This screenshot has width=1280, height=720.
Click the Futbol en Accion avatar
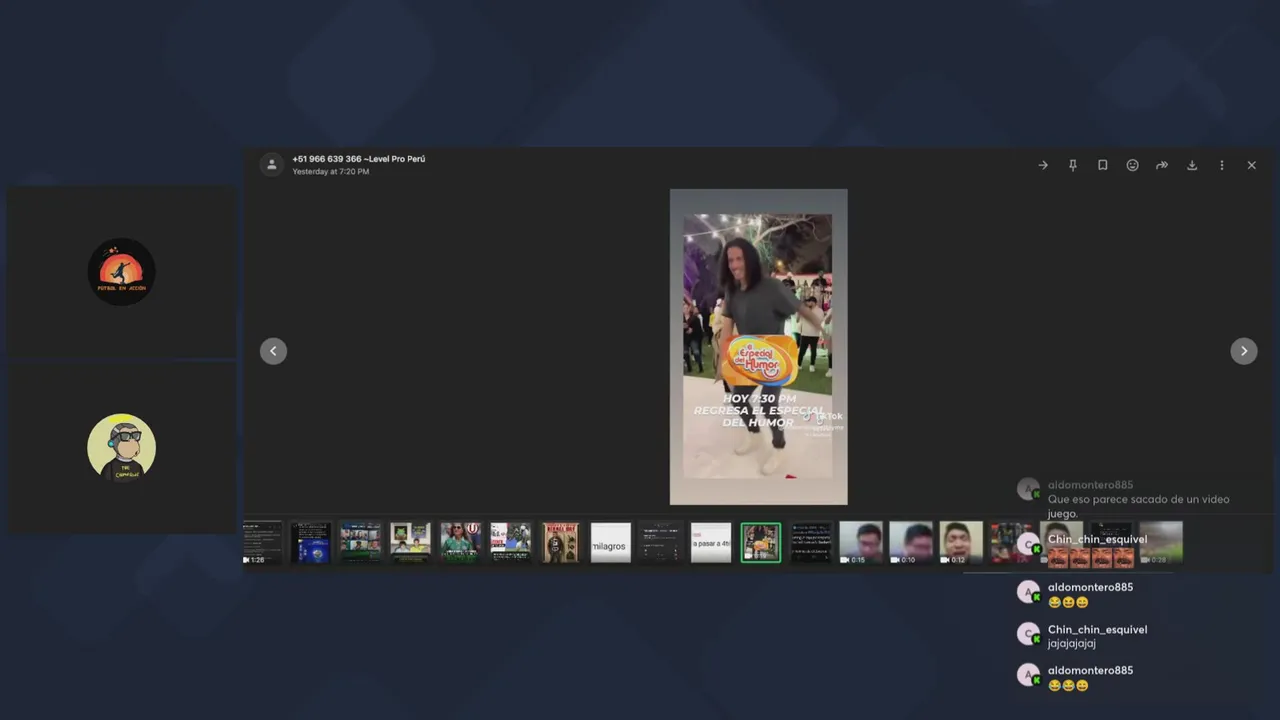tap(121, 272)
